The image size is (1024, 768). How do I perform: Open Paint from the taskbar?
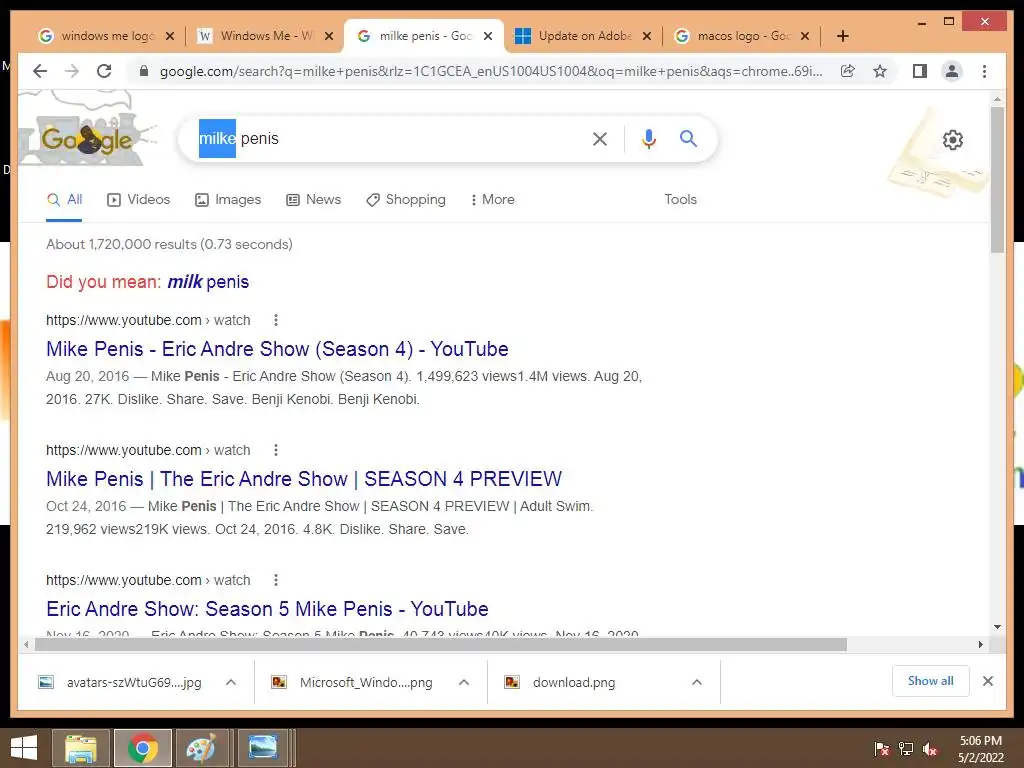point(201,748)
